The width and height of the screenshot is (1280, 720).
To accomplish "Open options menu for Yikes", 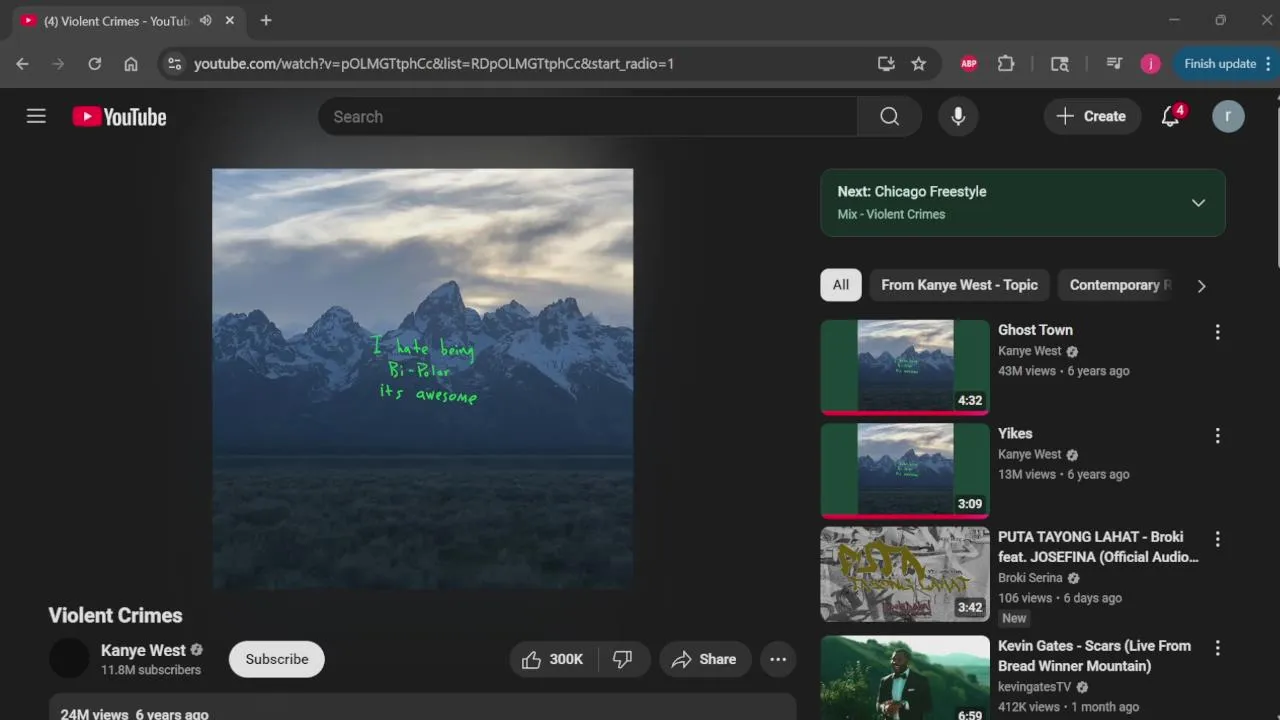I will 1217,436.
